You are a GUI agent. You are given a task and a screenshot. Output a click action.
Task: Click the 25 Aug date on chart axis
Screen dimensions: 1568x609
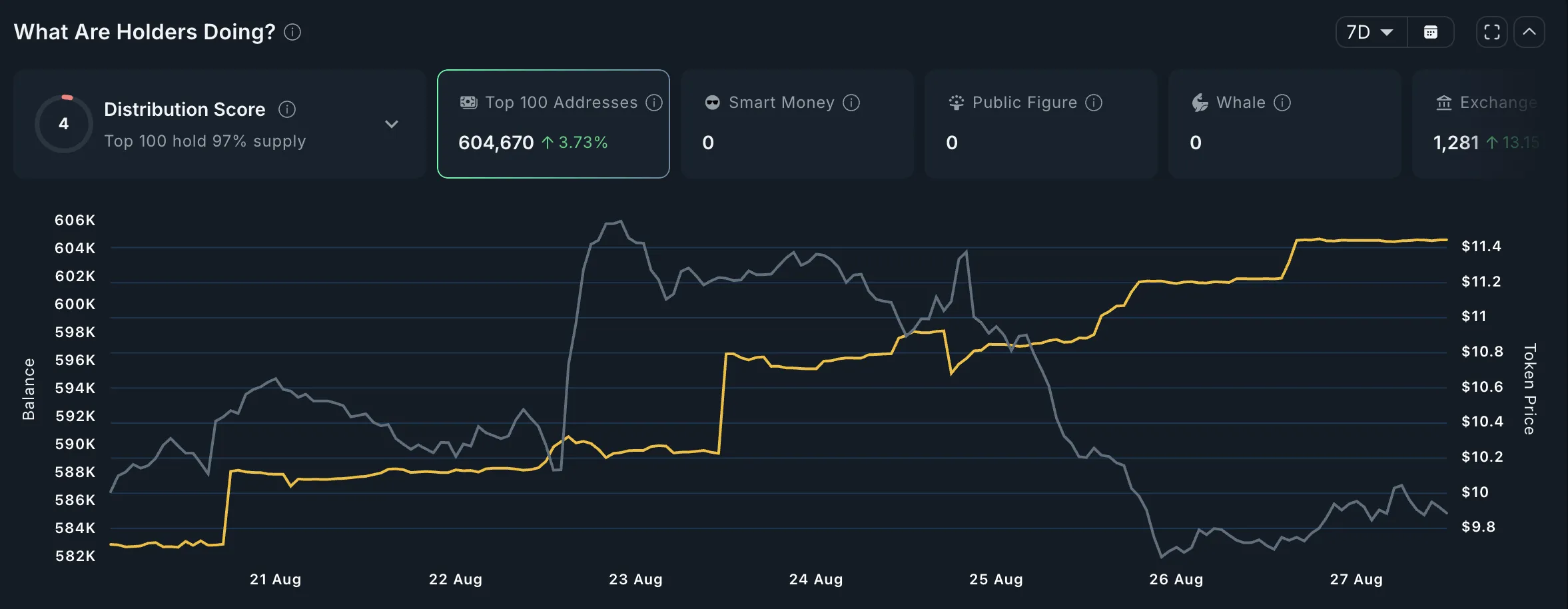click(996, 580)
